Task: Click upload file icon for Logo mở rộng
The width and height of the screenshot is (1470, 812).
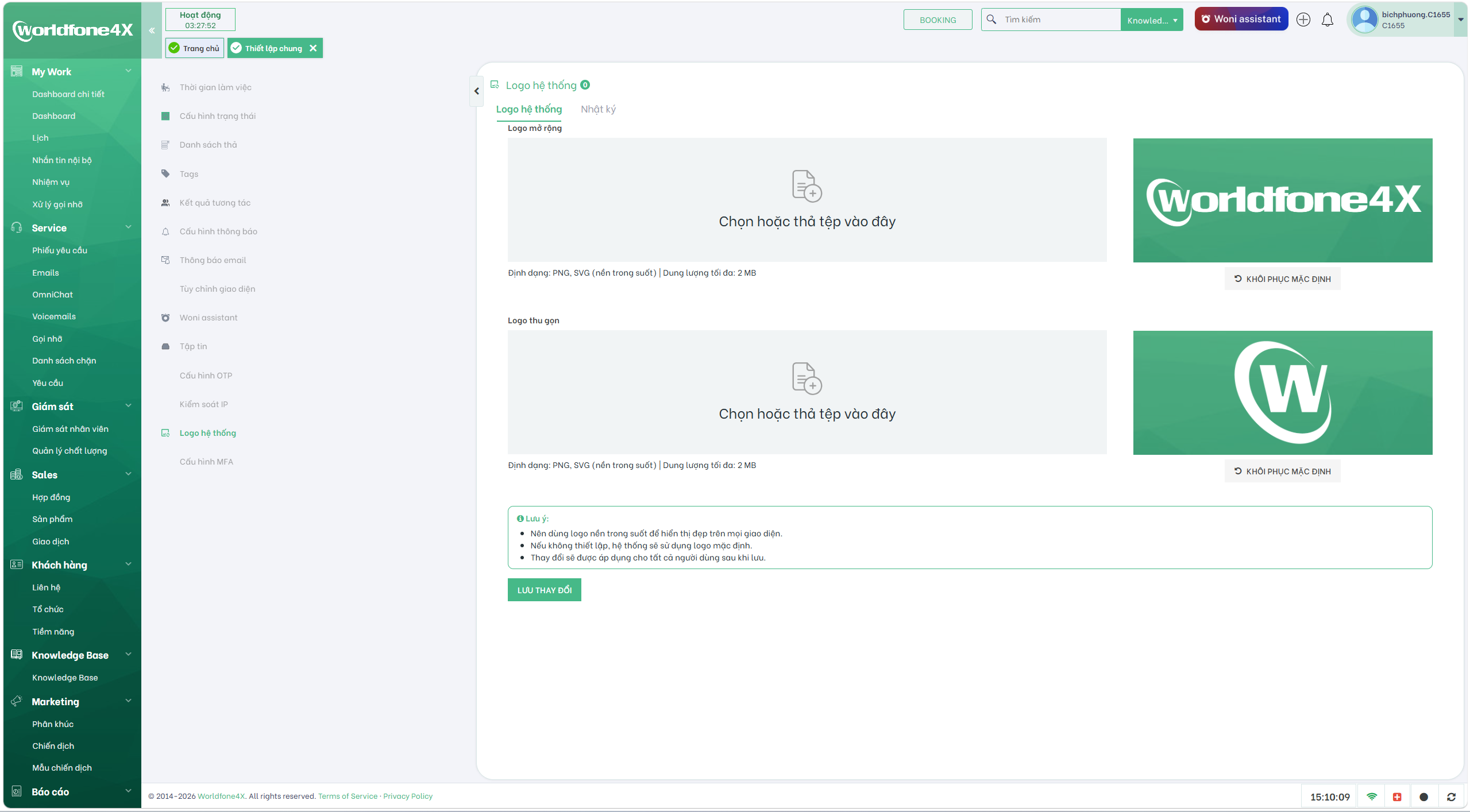Action: [807, 185]
